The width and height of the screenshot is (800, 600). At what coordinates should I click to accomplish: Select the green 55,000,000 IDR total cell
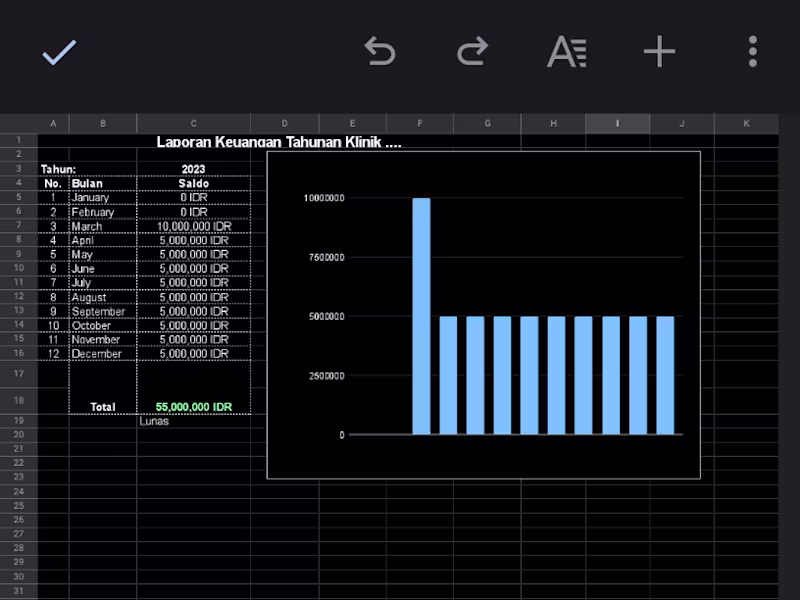pos(193,407)
